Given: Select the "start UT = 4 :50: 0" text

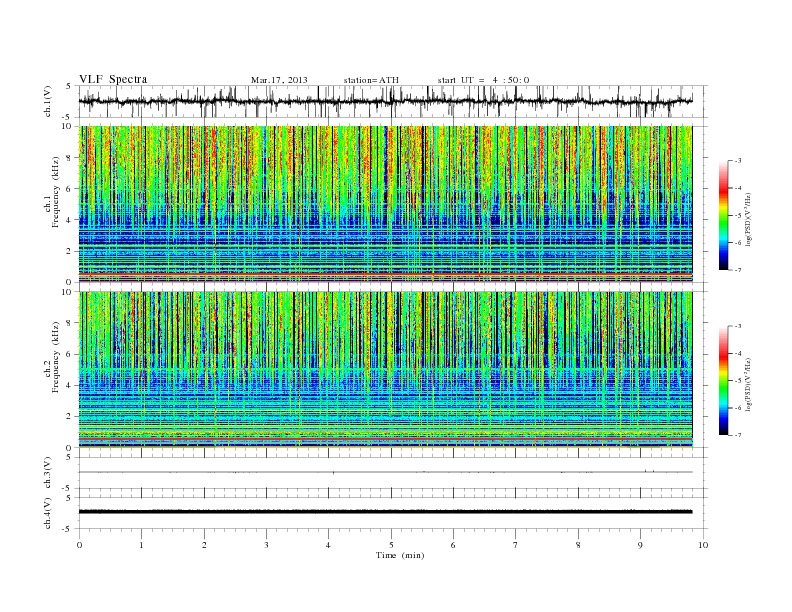Looking at the screenshot, I should [483, 80].
